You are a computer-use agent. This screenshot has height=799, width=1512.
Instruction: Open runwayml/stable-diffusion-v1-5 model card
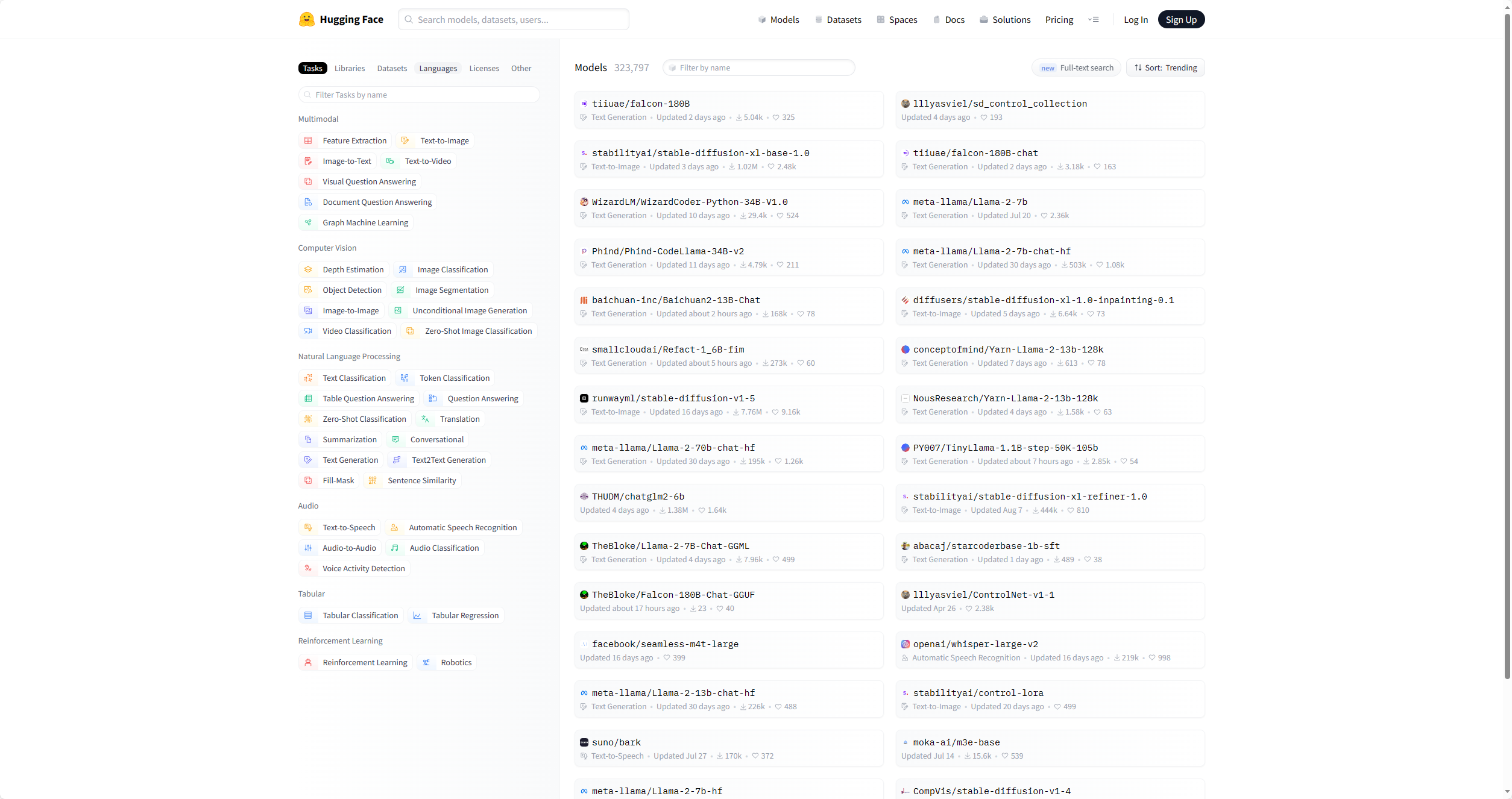point(729,404)
